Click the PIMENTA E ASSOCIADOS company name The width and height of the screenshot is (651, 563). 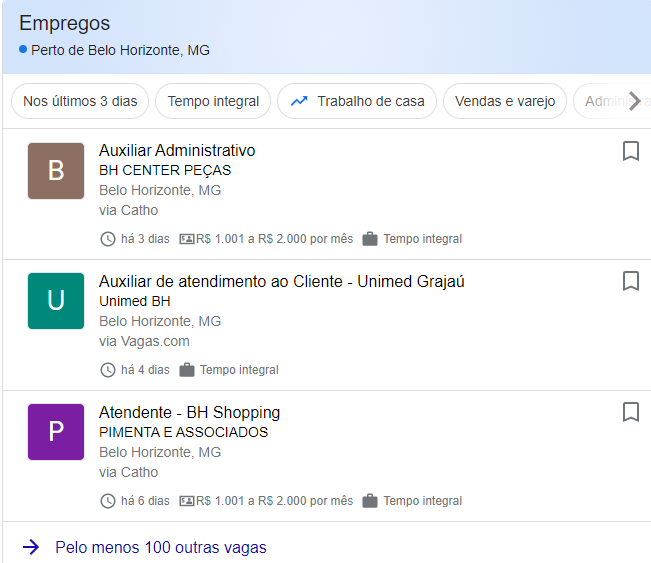pyautogui.click(x=184, y=432)
